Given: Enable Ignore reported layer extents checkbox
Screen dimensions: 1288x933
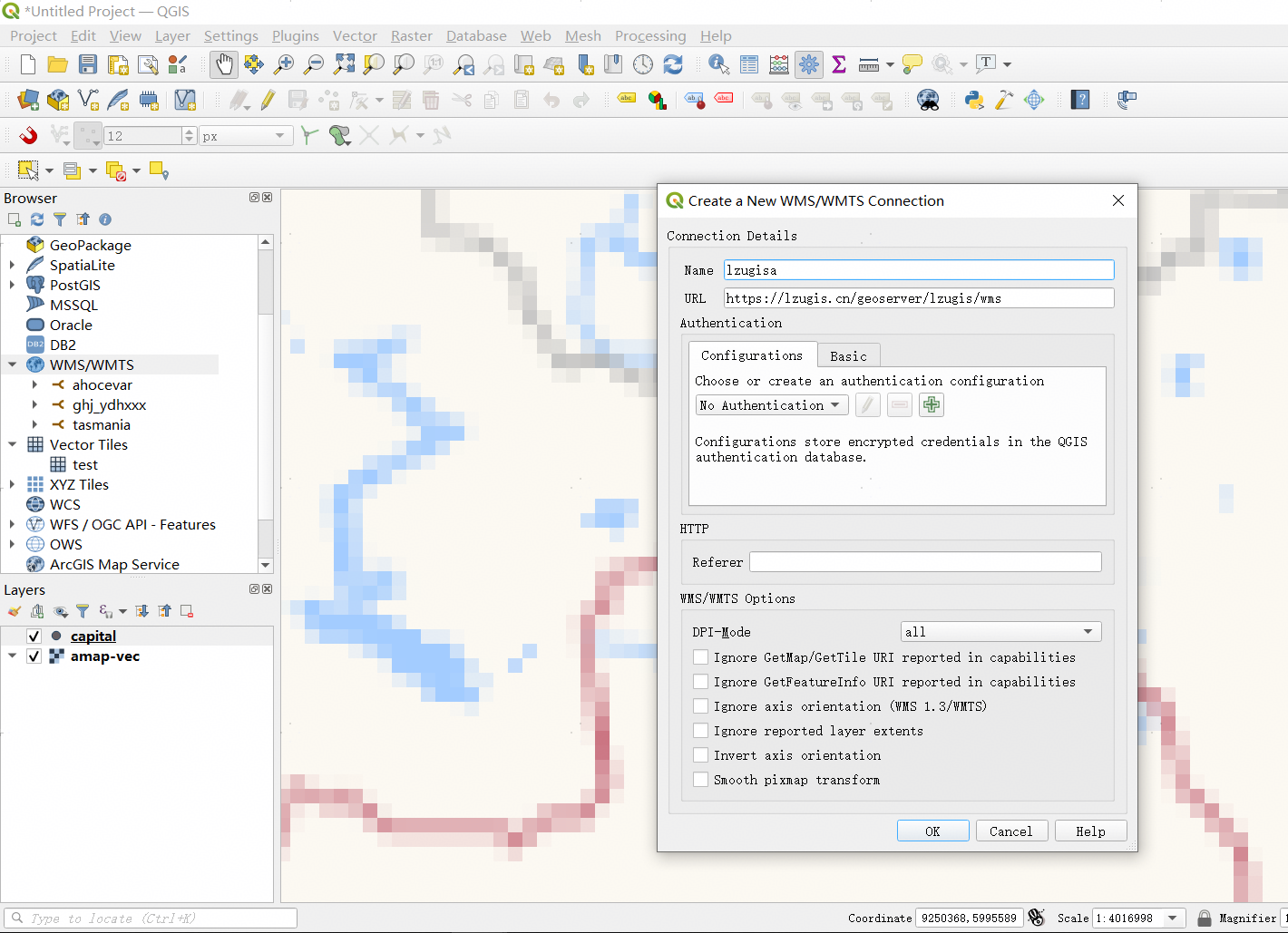Looking at the screenshot, I should point(700,731).
